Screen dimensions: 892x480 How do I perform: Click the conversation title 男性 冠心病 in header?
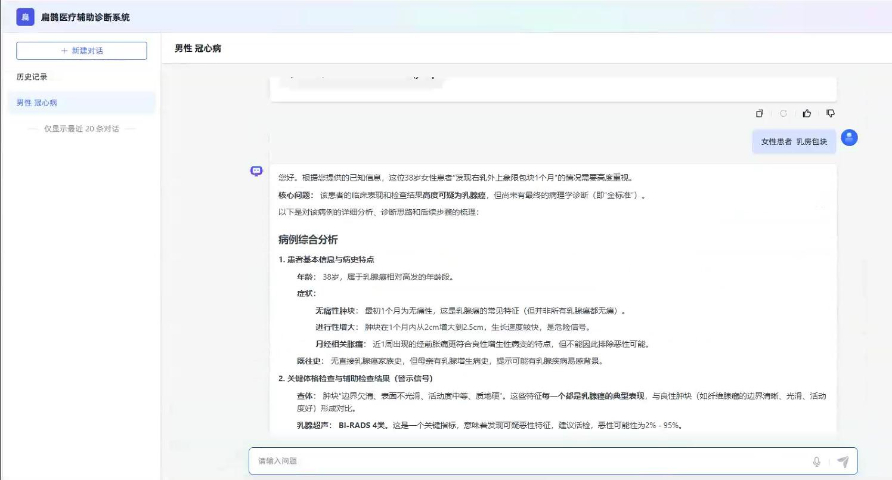198,48
